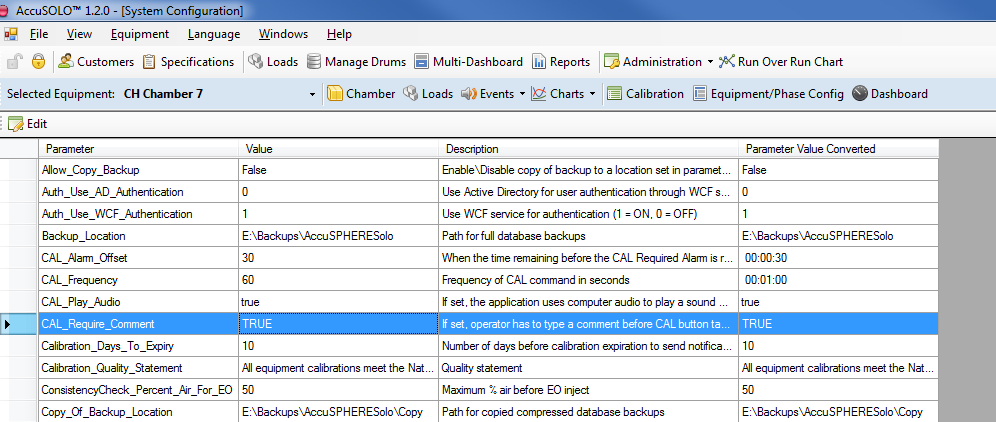Viewport: 996px width, 422px height.
Task: Open the Run Over Run Chart
Action: pyautogui.click(x=780, y=62)
